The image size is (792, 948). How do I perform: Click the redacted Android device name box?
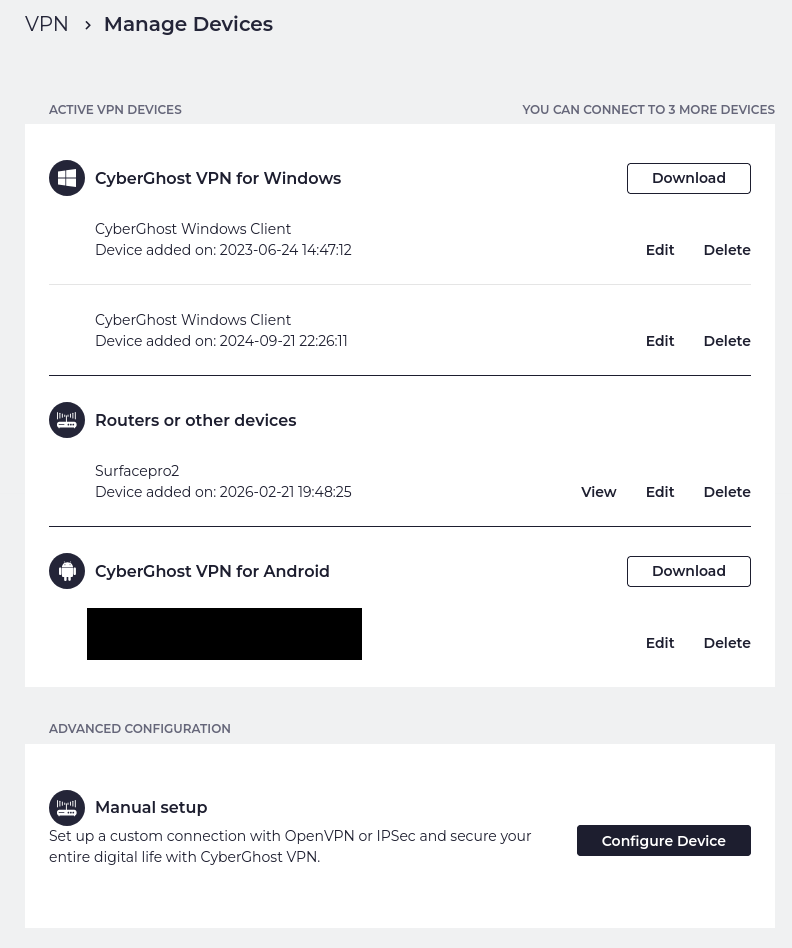[224, 634]
